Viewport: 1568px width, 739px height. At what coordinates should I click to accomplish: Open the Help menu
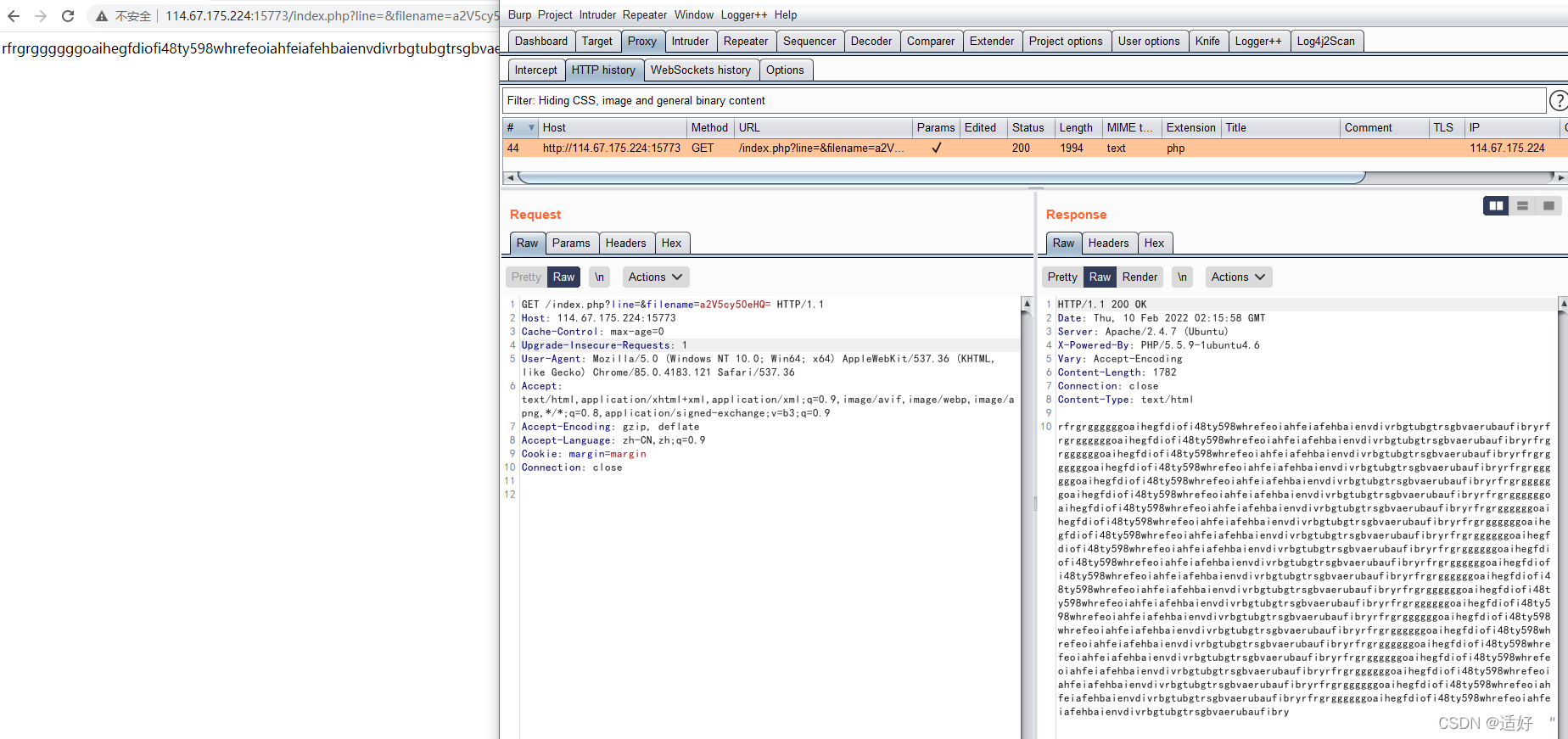(x=786, y=14)
